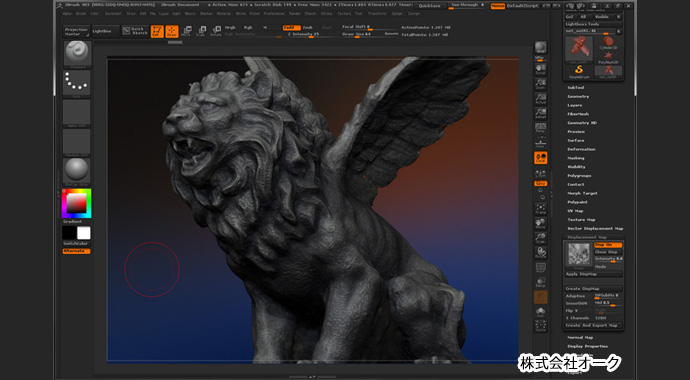This screenshot has height=380, width=690.
Task: Click the Actual size icon
Action: 540,99
